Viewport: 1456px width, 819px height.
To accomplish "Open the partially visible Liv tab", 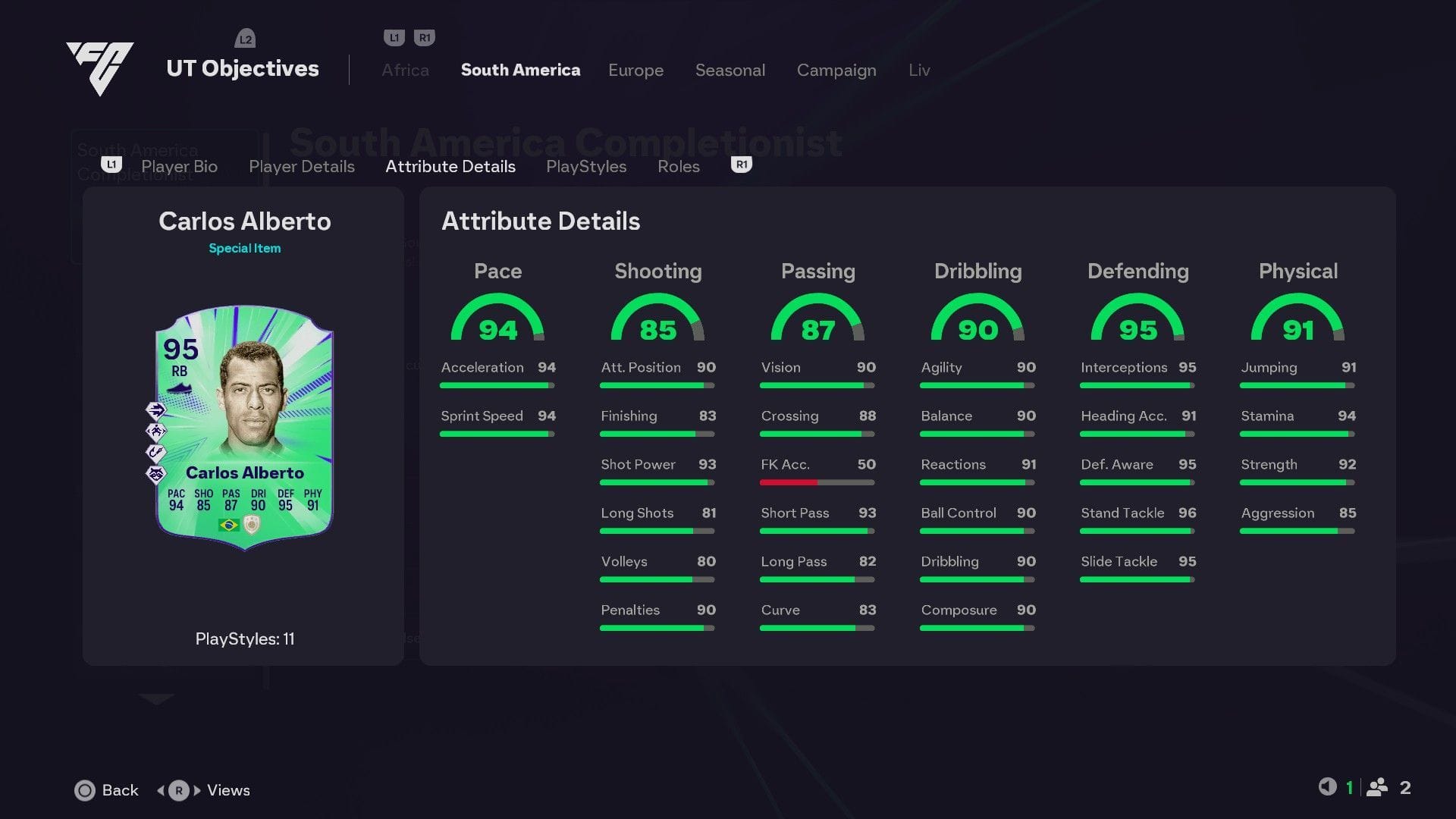I will tap(919, 70).
